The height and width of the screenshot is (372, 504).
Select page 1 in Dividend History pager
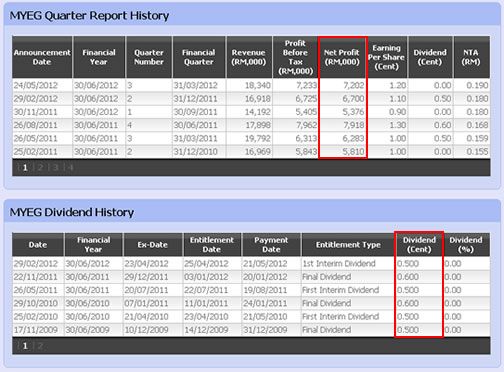coord(25,346)
